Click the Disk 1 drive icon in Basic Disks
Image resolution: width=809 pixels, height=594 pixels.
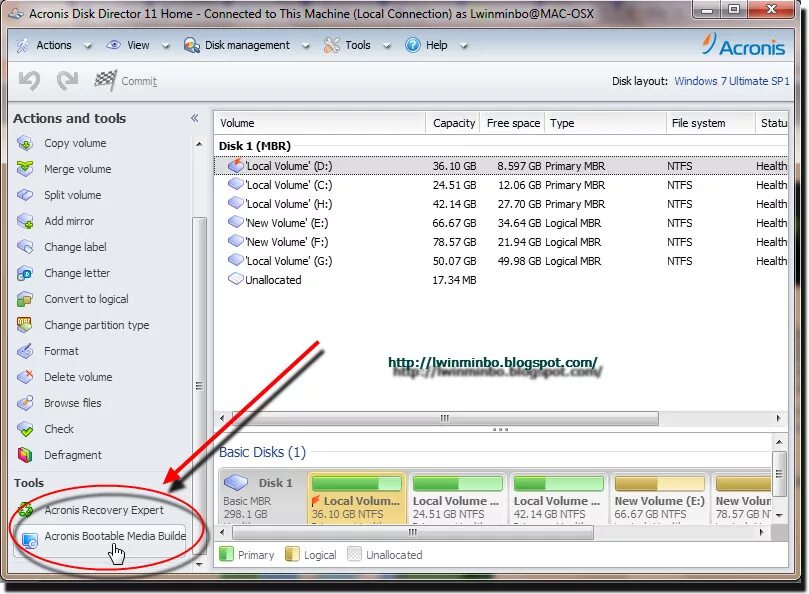point(236,483)
